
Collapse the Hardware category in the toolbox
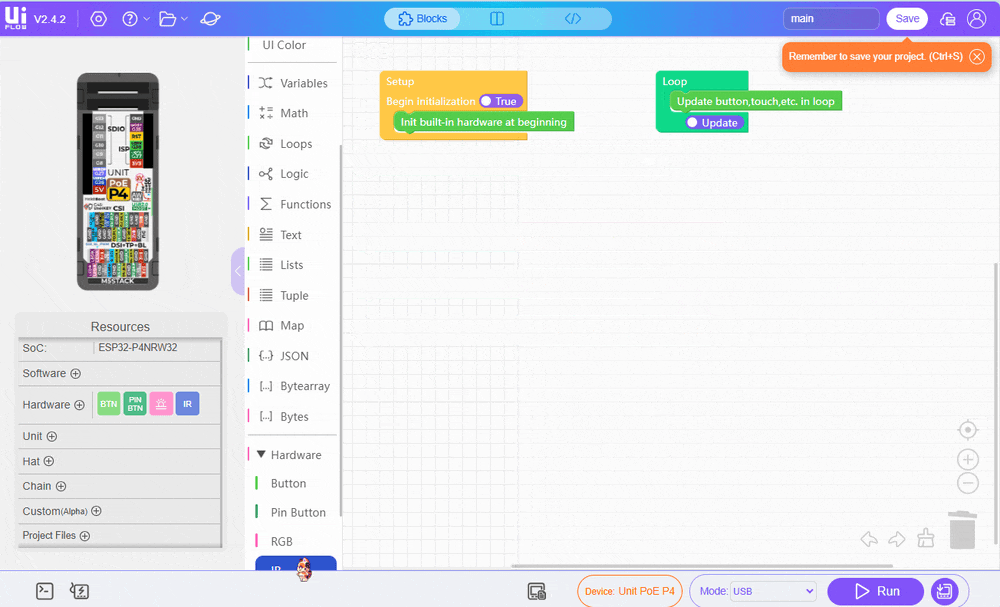click(262, 455)
